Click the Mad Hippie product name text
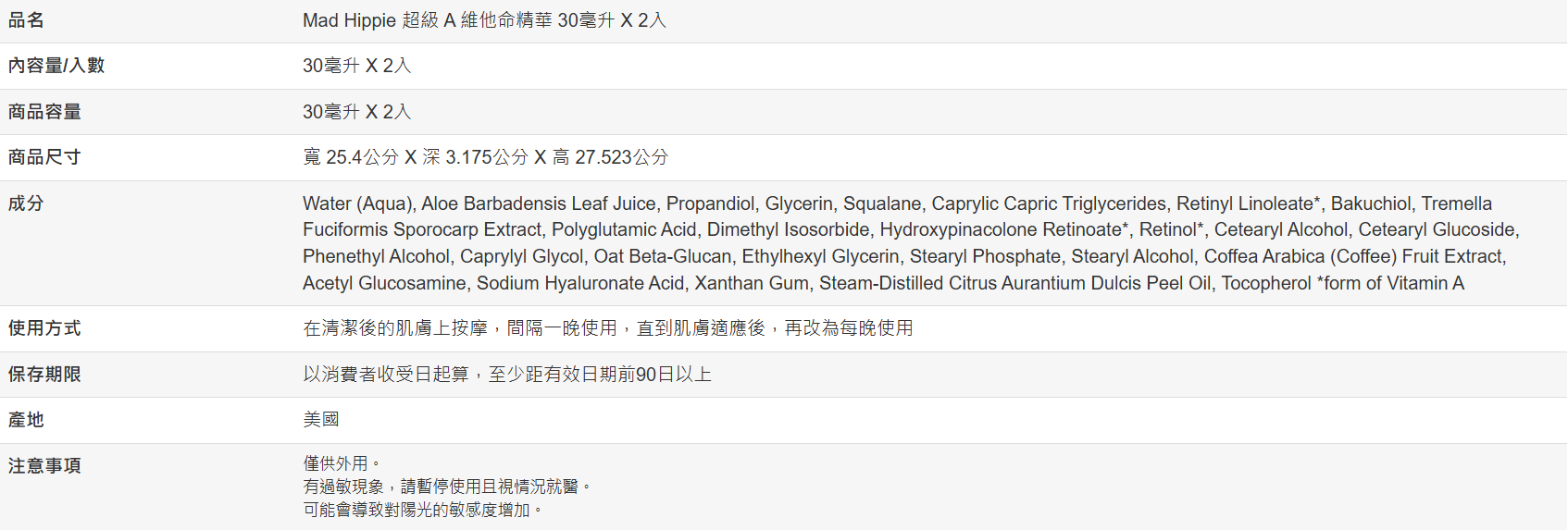The height and width of the screenshot is (530, 1568). point(484,20)
